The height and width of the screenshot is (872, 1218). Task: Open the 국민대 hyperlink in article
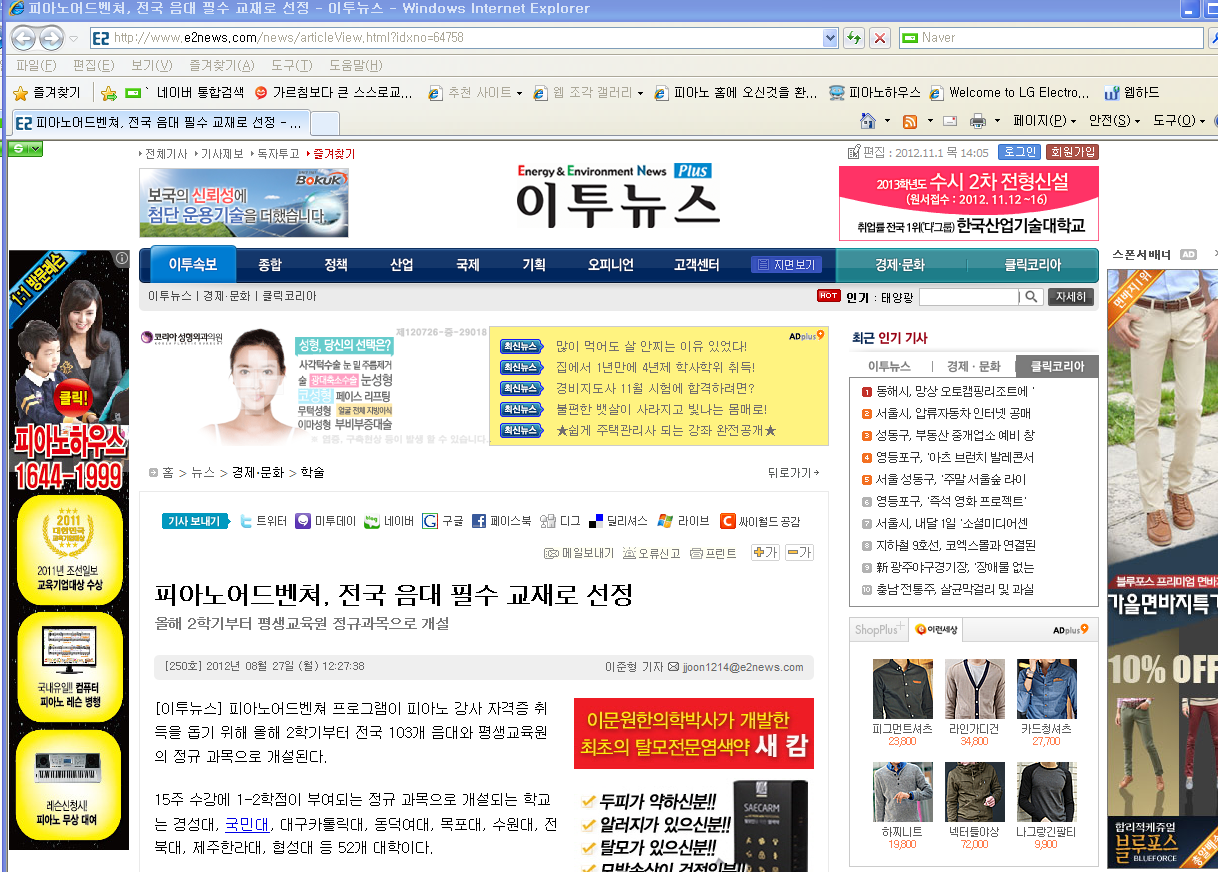[247, 825]
